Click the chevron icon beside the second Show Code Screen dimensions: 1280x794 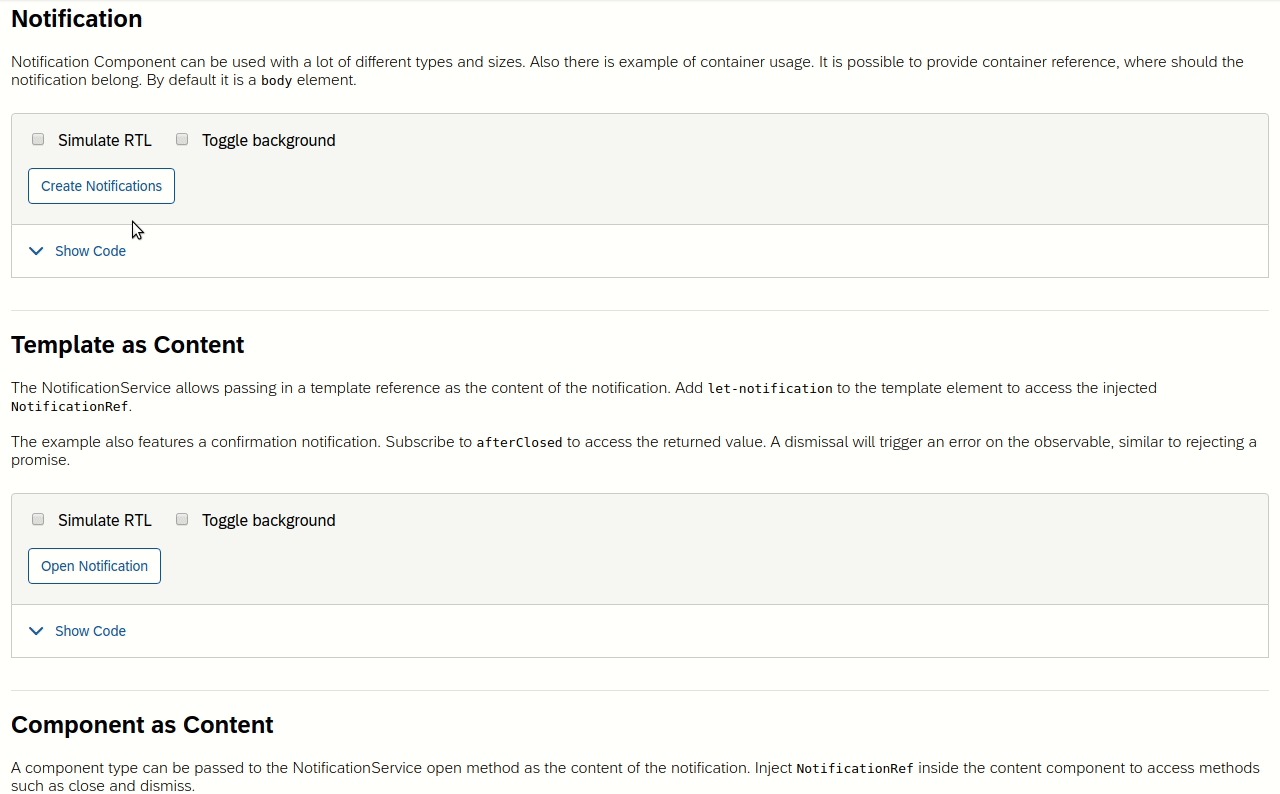coord(36,631)
